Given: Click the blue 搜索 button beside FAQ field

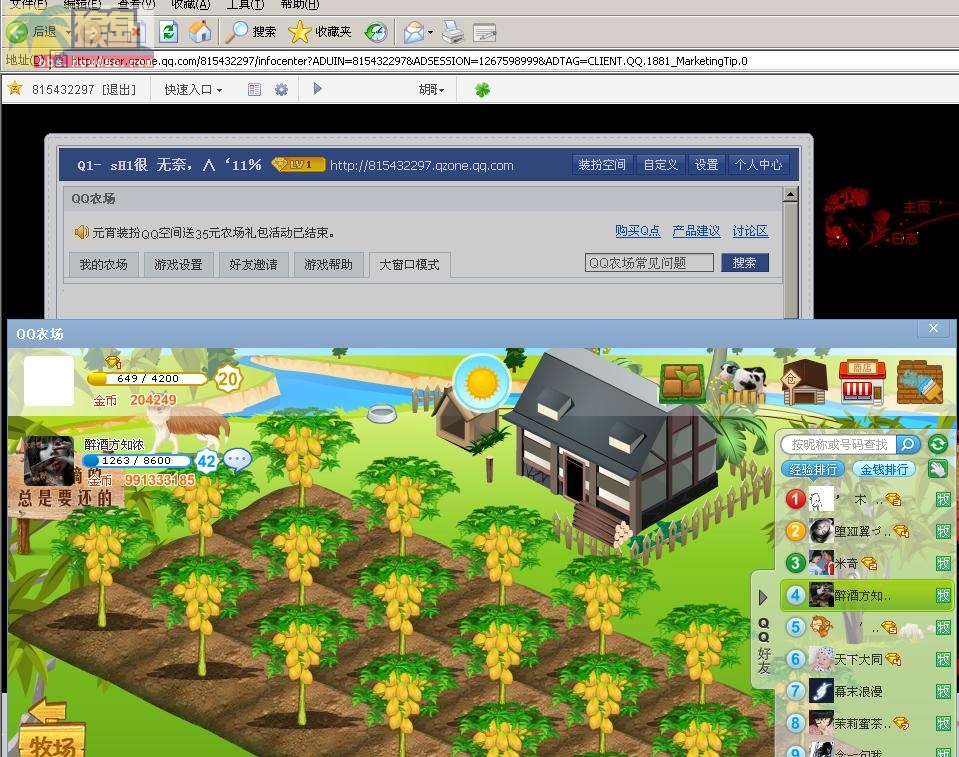Looking at the screenshot, I should [x=744, y=263].
